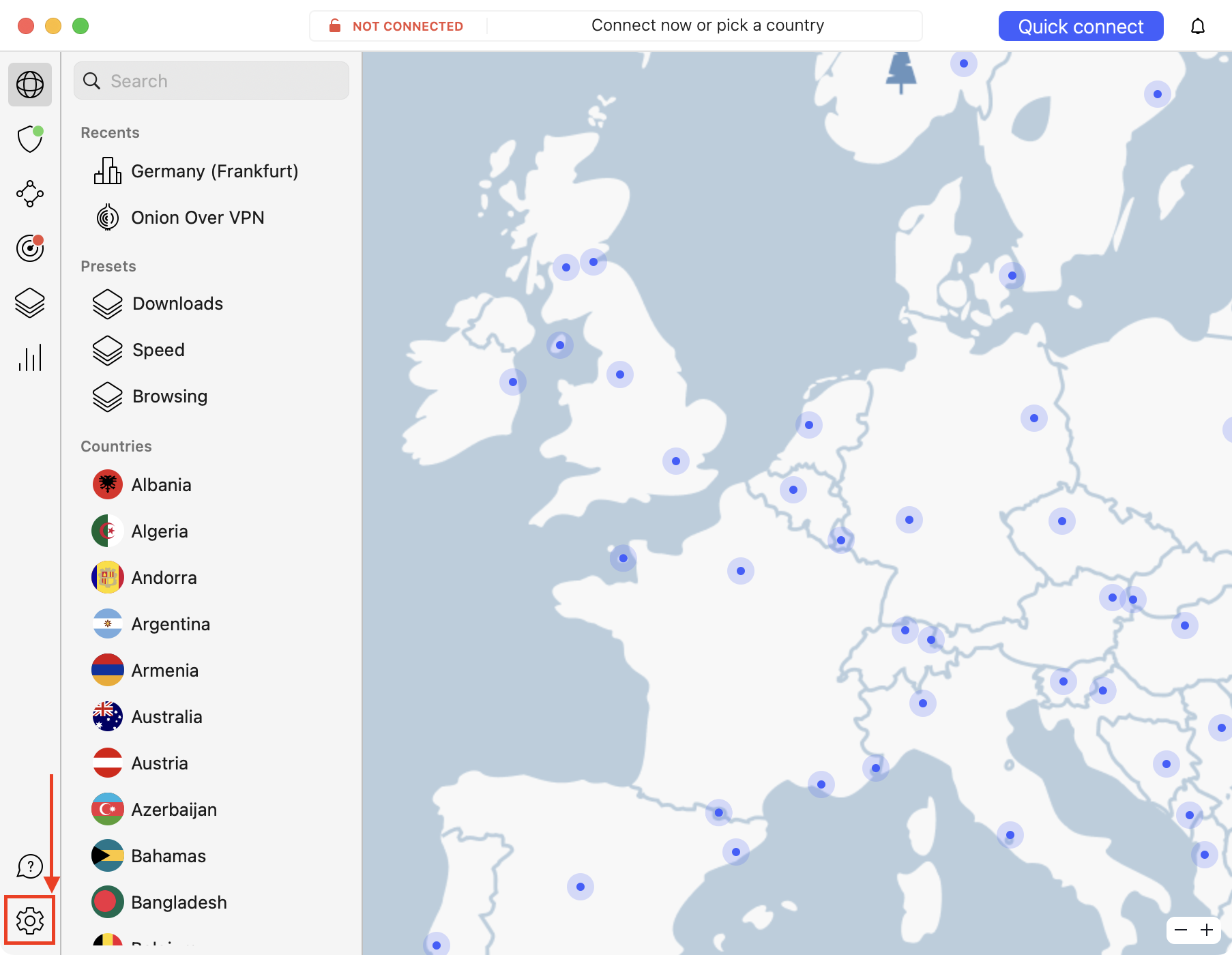The width and height of the screenshot is (1232, 955).
Task: Connect to Australia from the countries list
Action: [166, 717]
